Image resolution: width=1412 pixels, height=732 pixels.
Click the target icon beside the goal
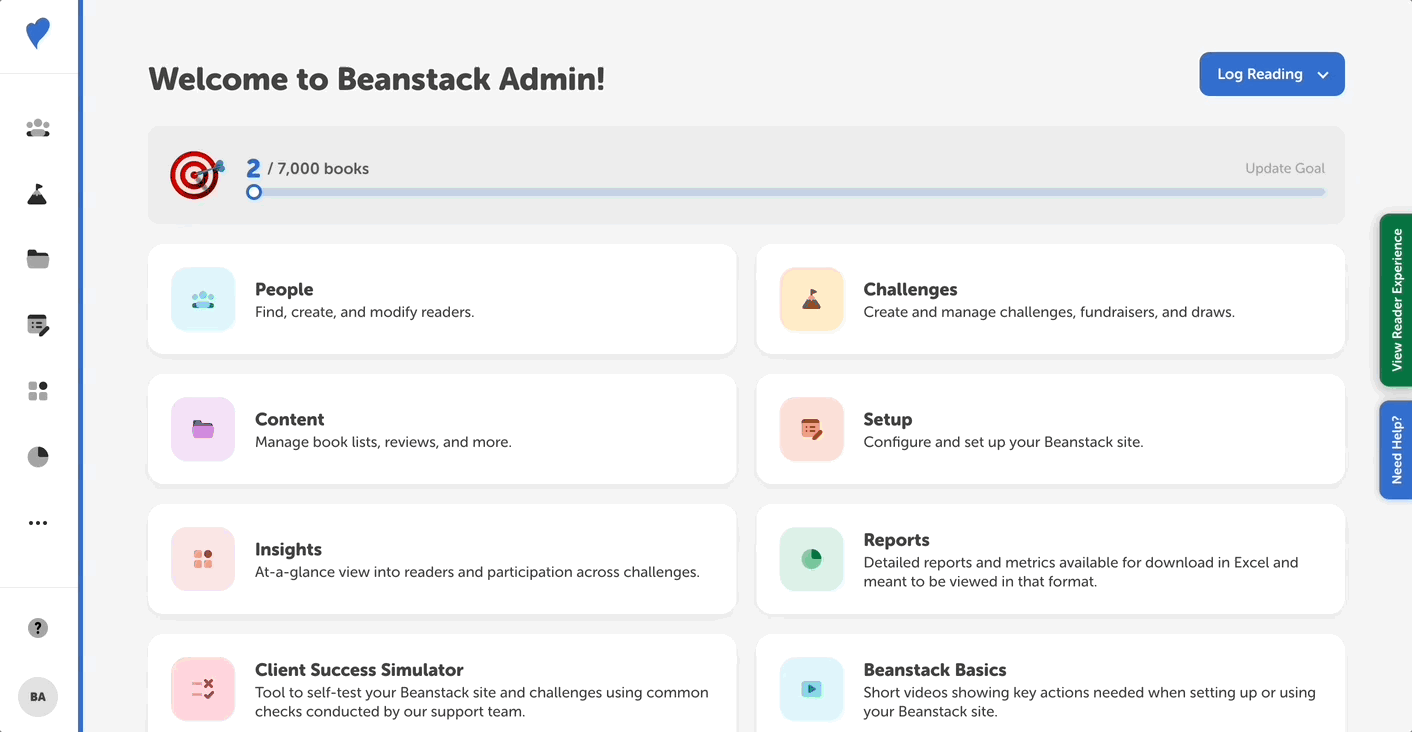(194, 175)
